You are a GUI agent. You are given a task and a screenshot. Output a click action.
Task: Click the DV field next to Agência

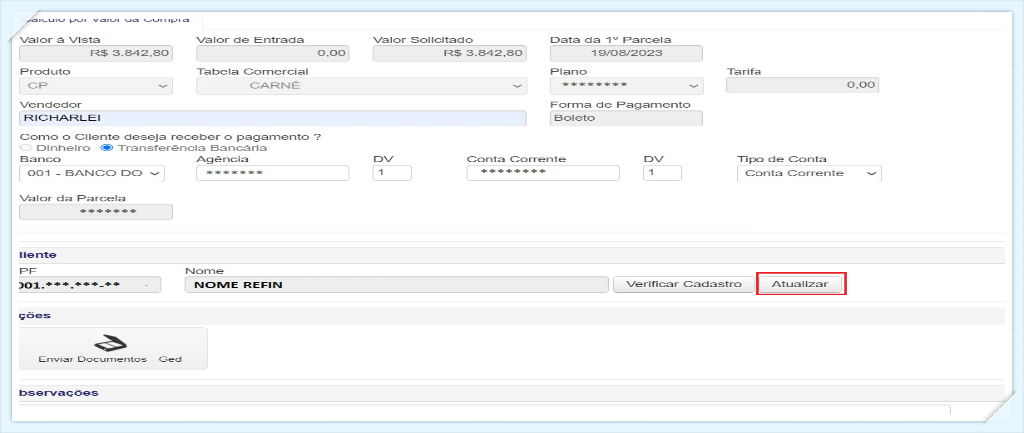392,173
